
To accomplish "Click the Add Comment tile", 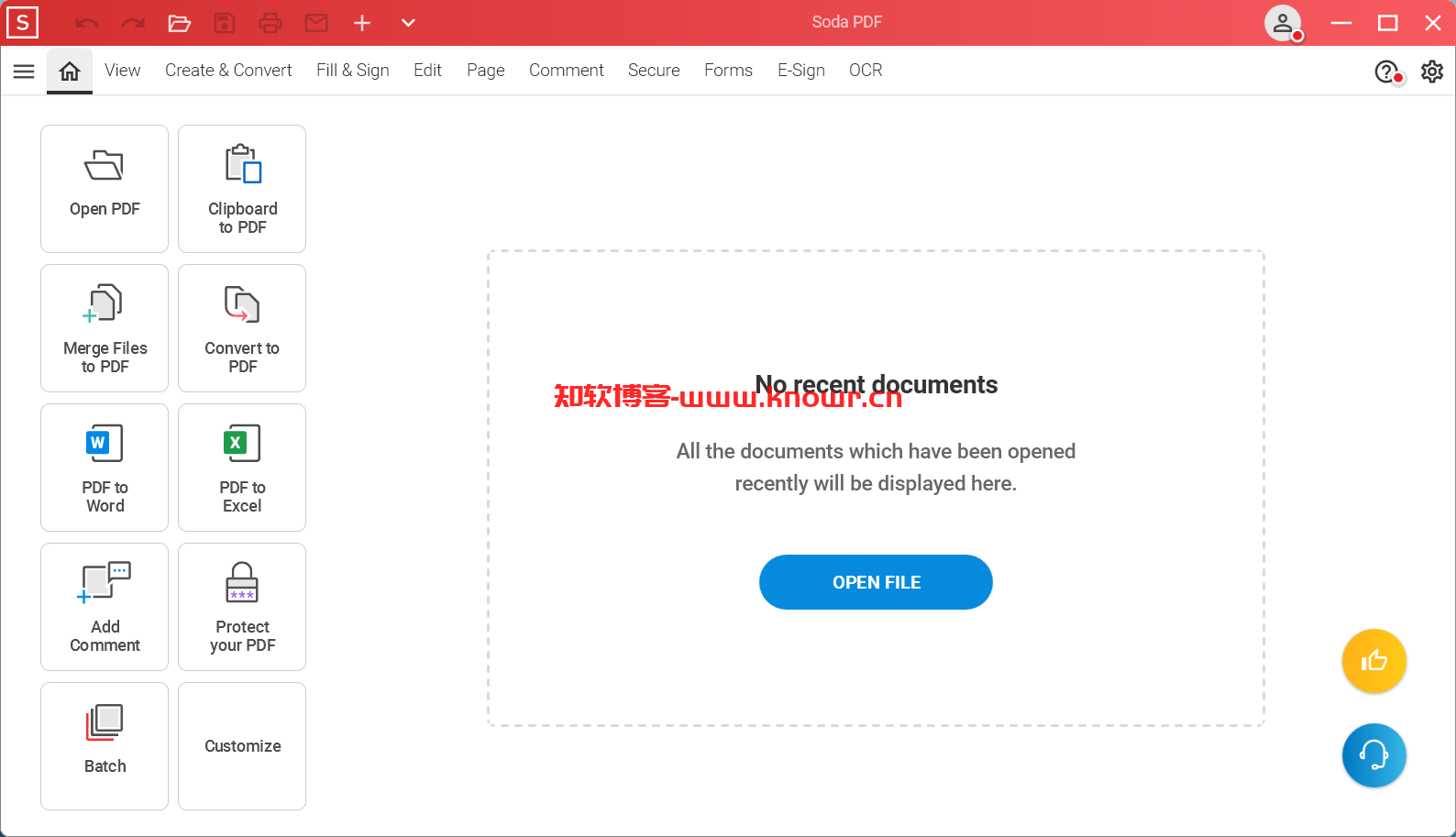I will tap(105, 607).
